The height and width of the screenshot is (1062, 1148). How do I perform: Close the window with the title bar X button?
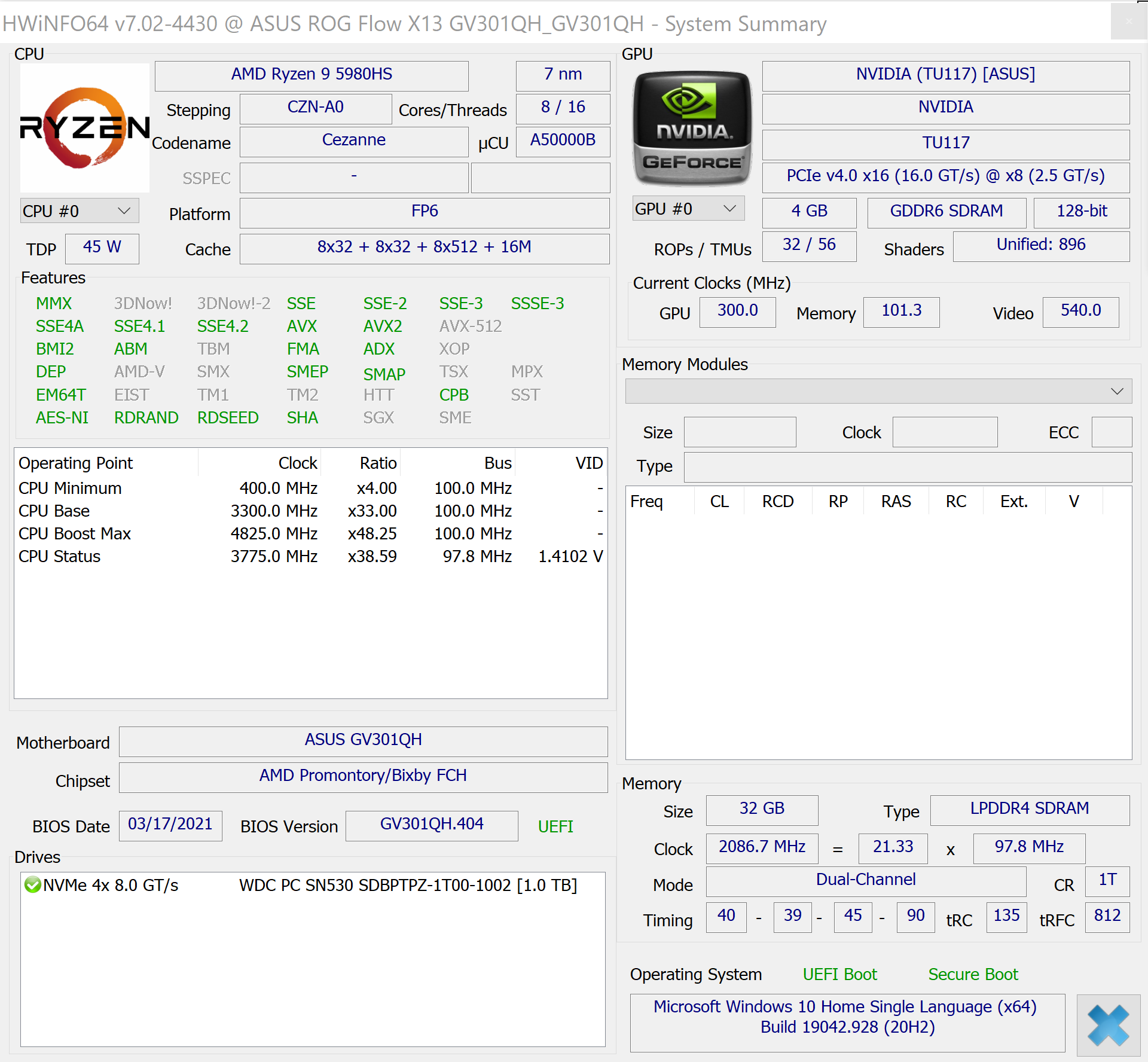coord(1129,22)
